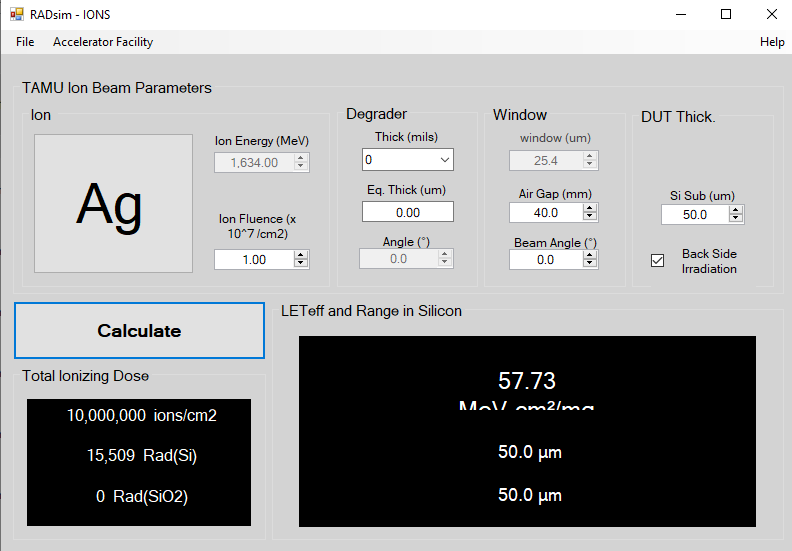Click the Air Gap value 40.0 field
Screen dimensions: 792x551
click(x=546, y=213)
